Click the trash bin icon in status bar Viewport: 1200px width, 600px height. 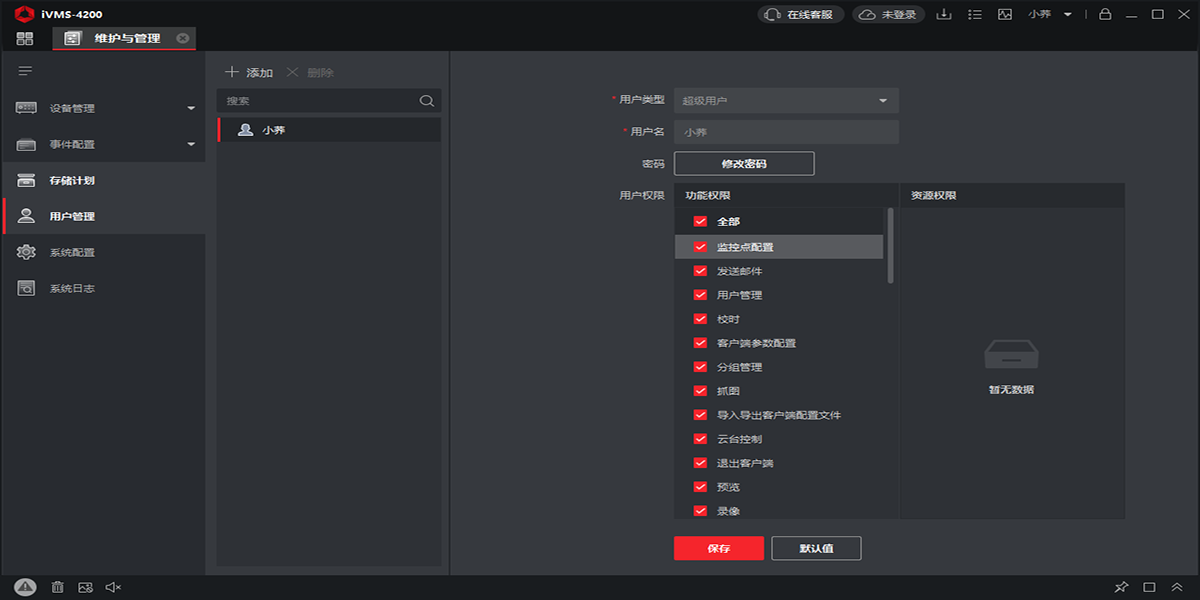point(58,587)
